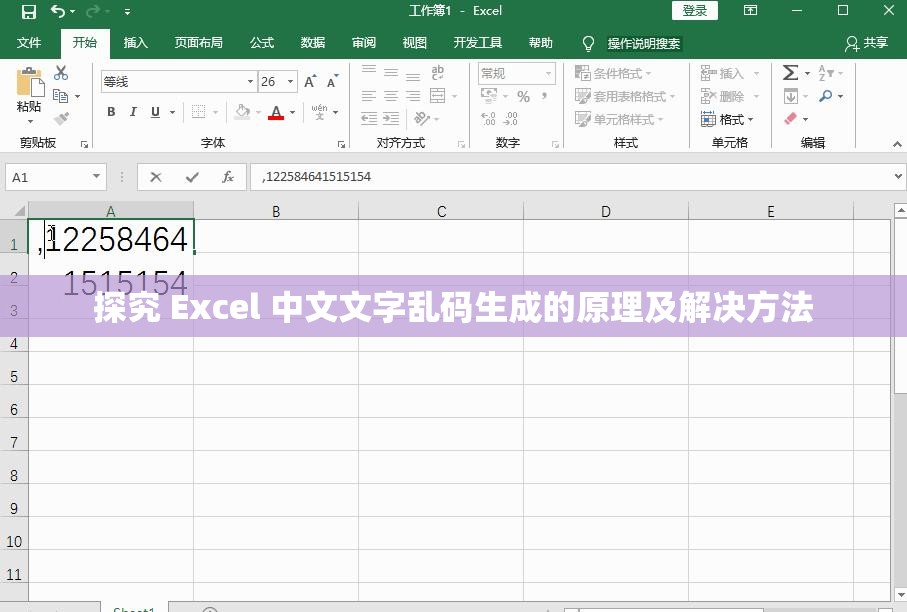Click the 登录 sign-in button
The image size is (907, 612).
[x=694, y=10]
